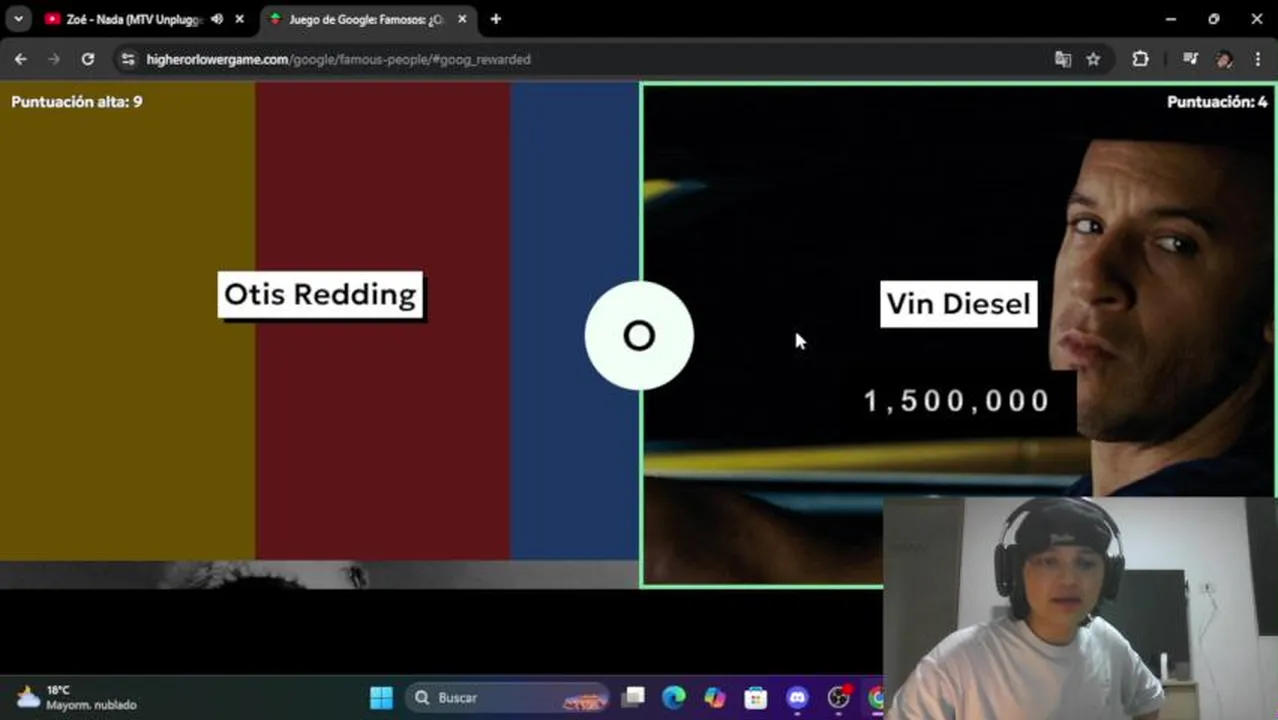This screenshot has width=1278, height=720.
Task: Open the weather widget showing 18°C
Action: pos(76,698)
